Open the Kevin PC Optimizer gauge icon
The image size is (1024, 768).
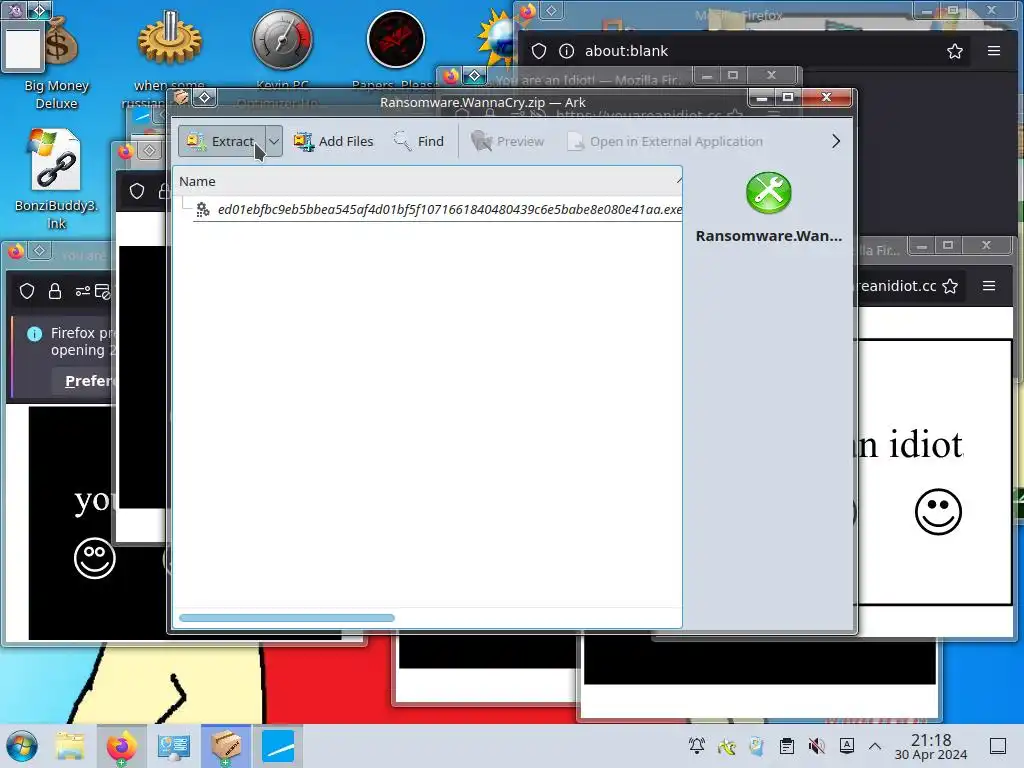283,39
